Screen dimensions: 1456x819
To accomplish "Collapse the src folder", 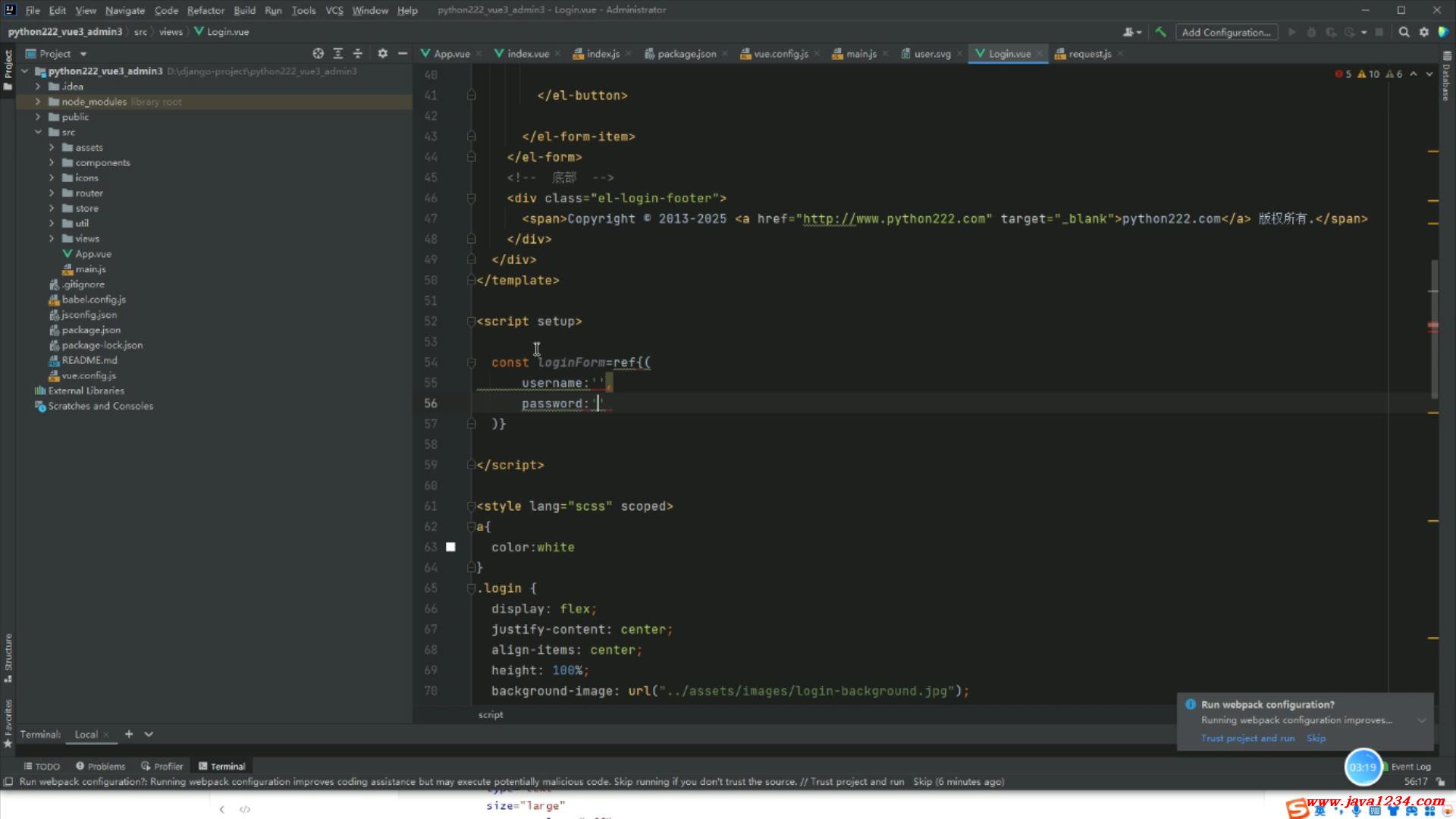I will point(38,132).
